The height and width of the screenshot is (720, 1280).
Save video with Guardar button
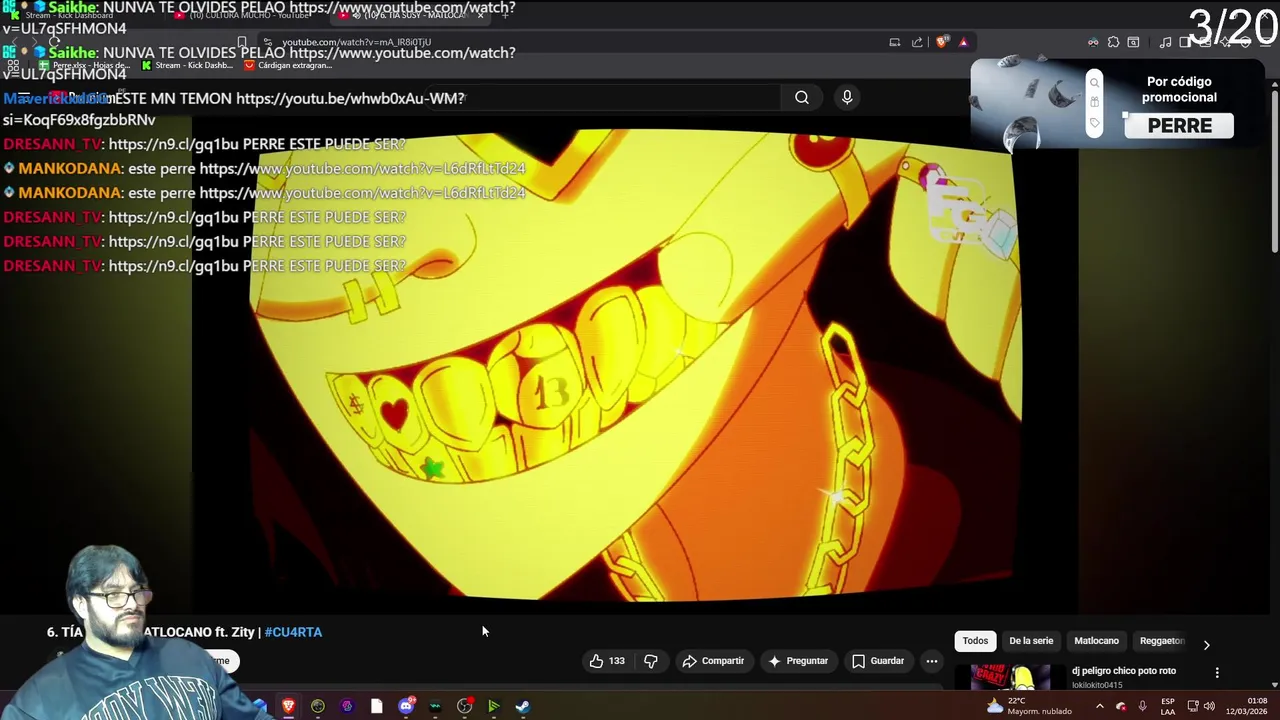click(x=878, y=661)
